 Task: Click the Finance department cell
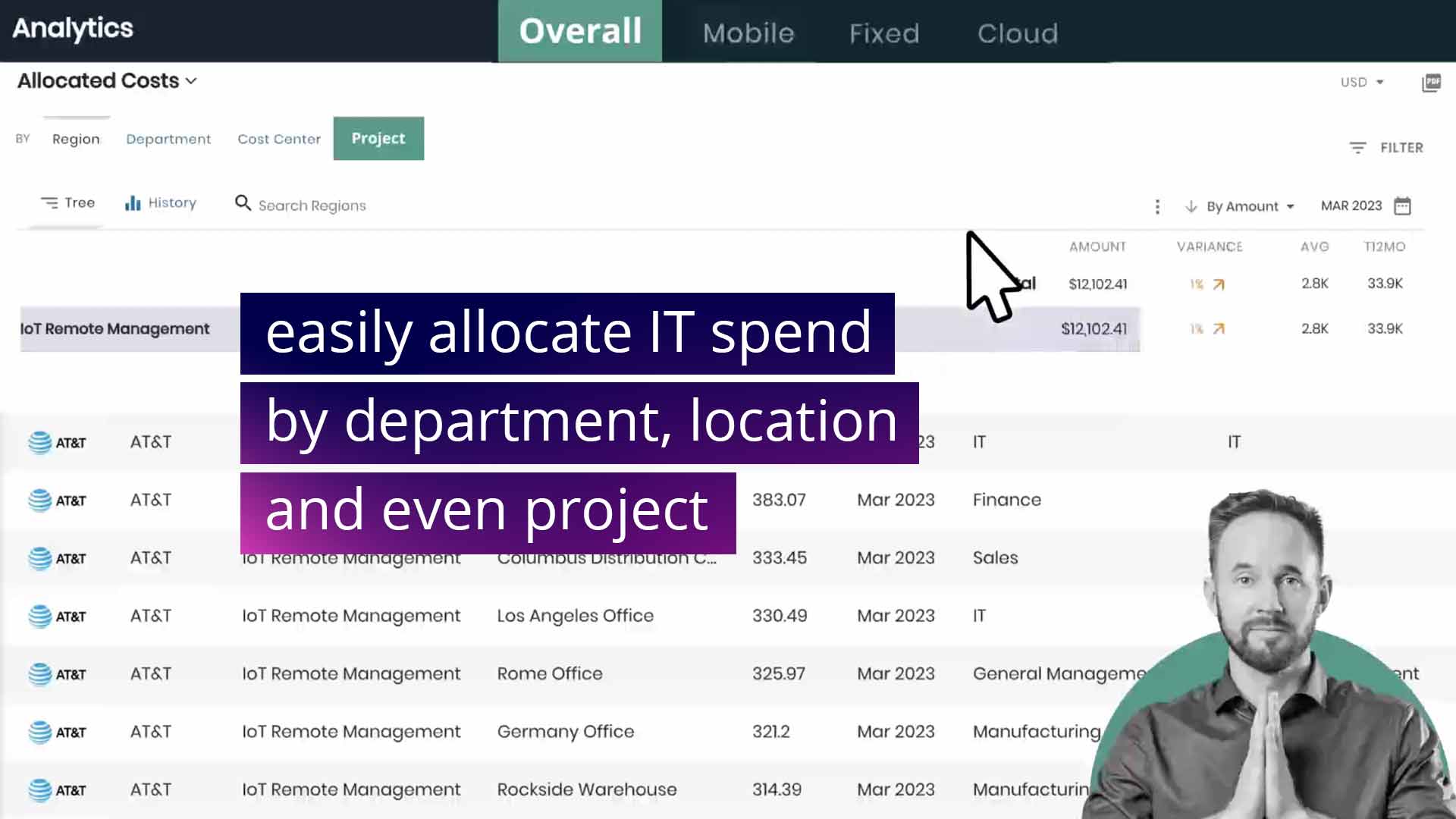[x=1007, y=500]
